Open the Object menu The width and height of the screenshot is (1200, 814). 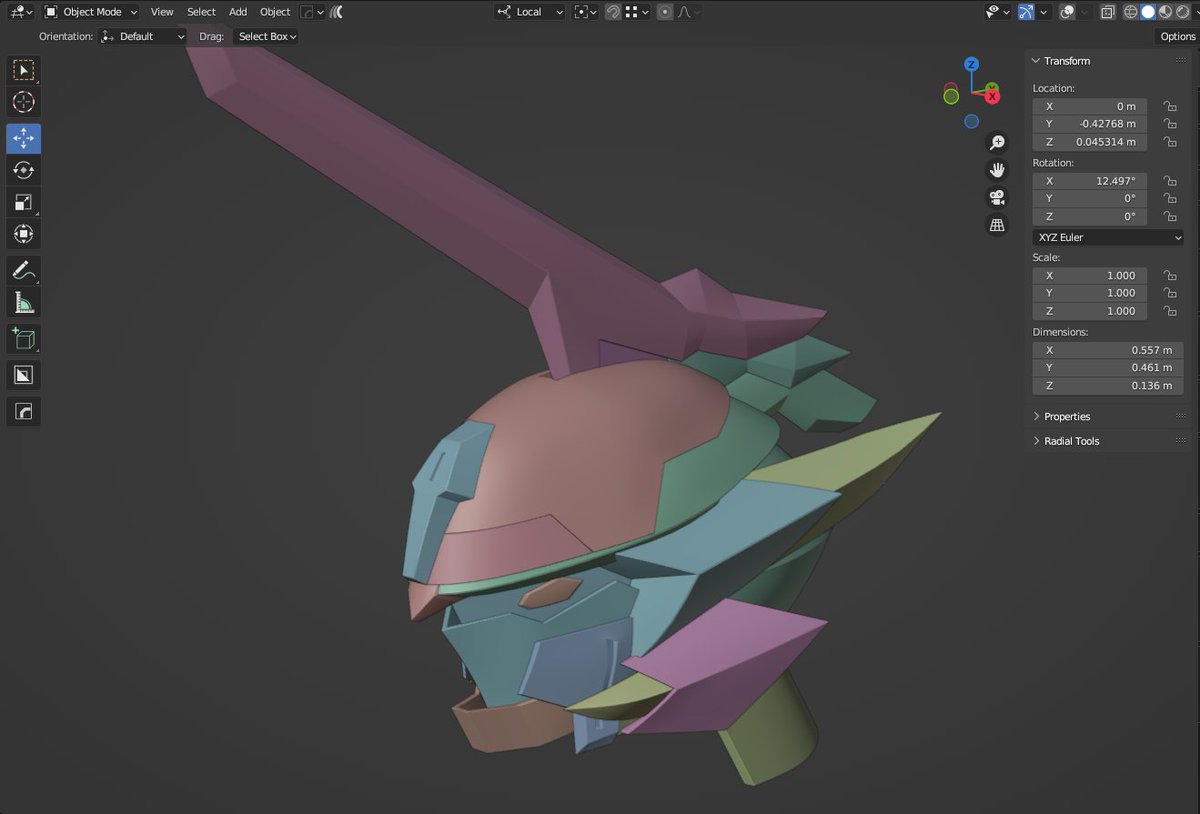tap(275, 12)
